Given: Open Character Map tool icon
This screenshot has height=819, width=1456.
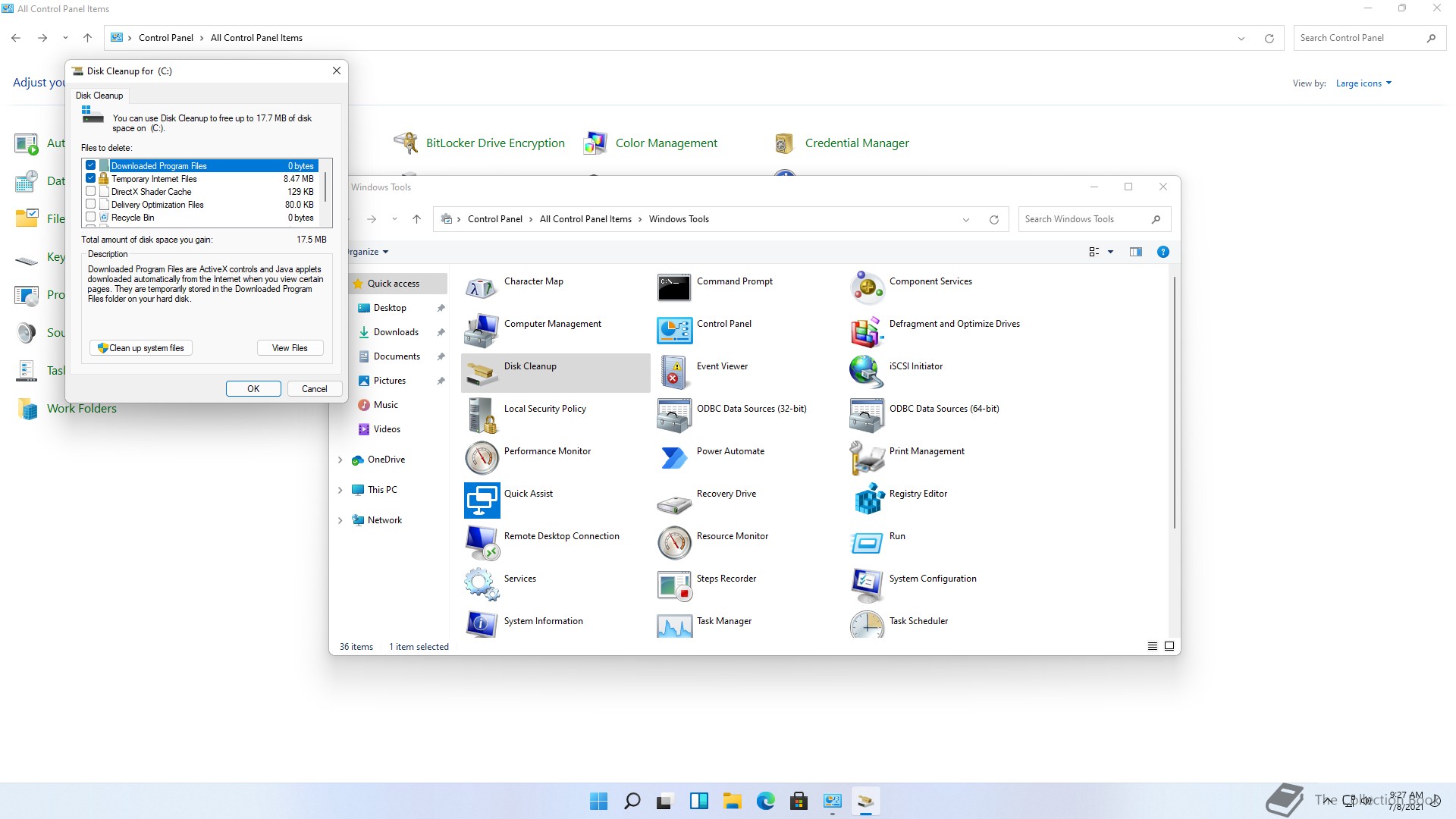Looking at the screenshot, I should [x=482, y=288].
